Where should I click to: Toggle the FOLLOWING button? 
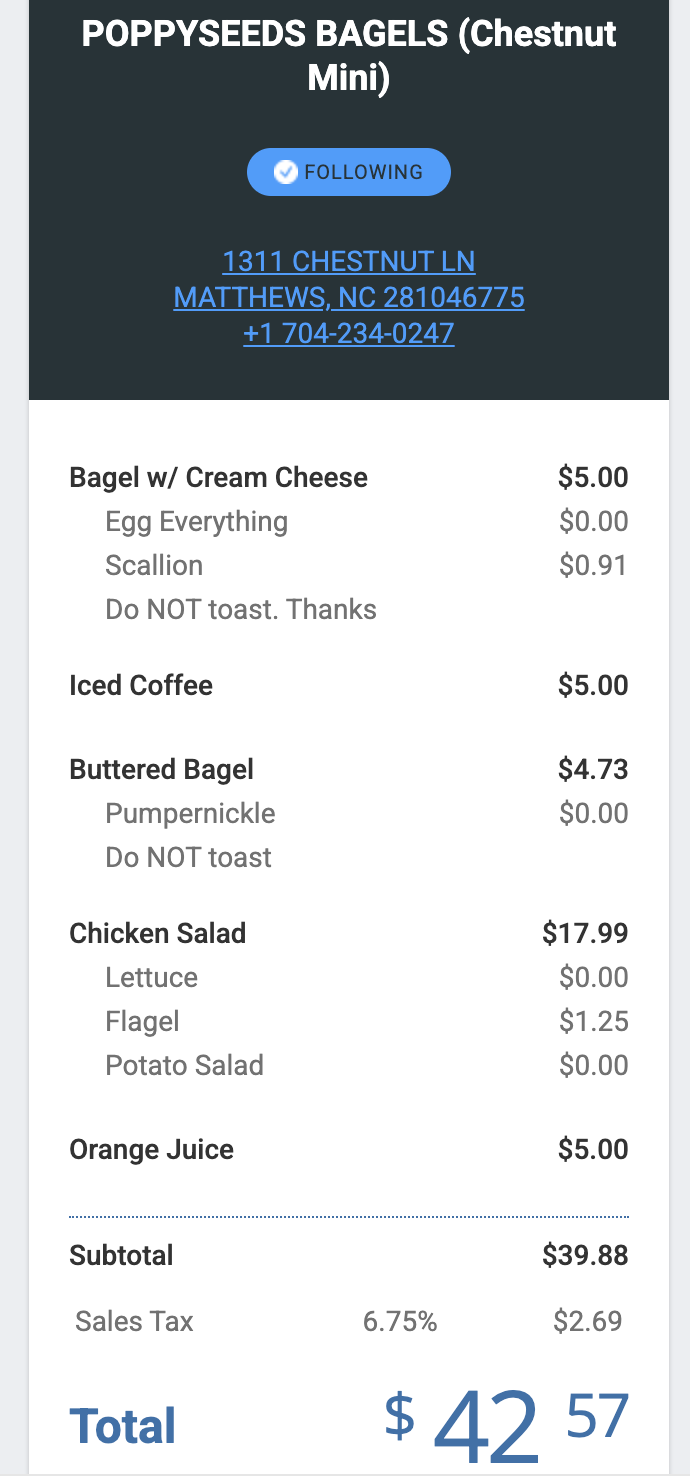349,172
